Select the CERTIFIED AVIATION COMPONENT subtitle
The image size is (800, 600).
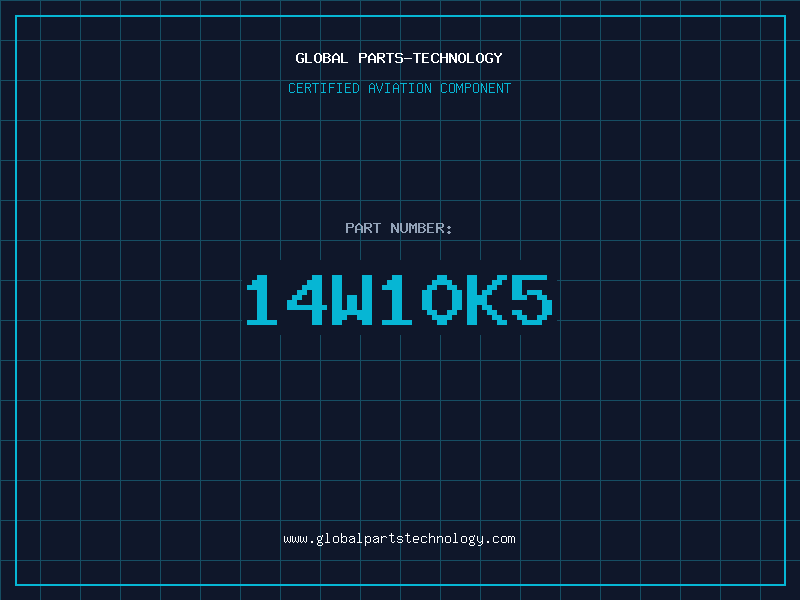399,88
